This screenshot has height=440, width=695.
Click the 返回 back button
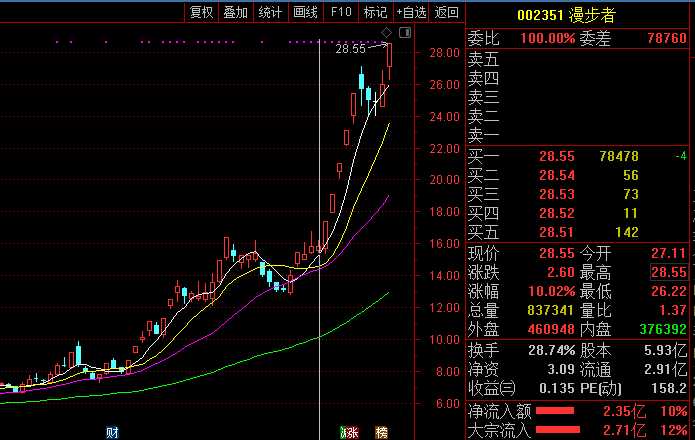447,12
